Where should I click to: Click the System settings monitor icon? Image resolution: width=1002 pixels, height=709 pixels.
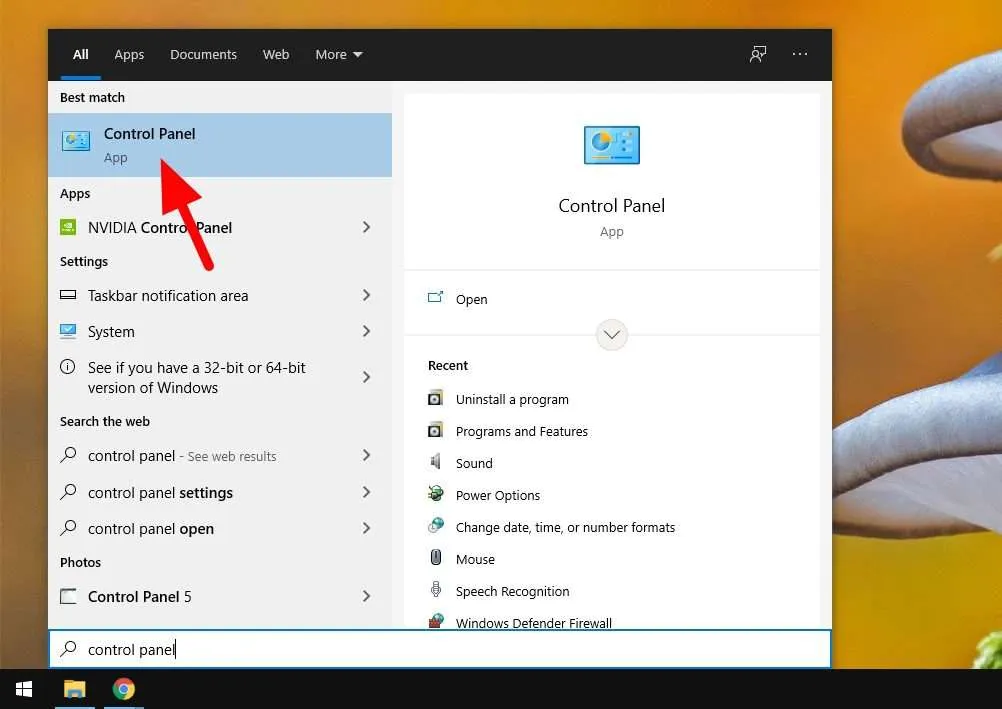click(x=68, y=331)
